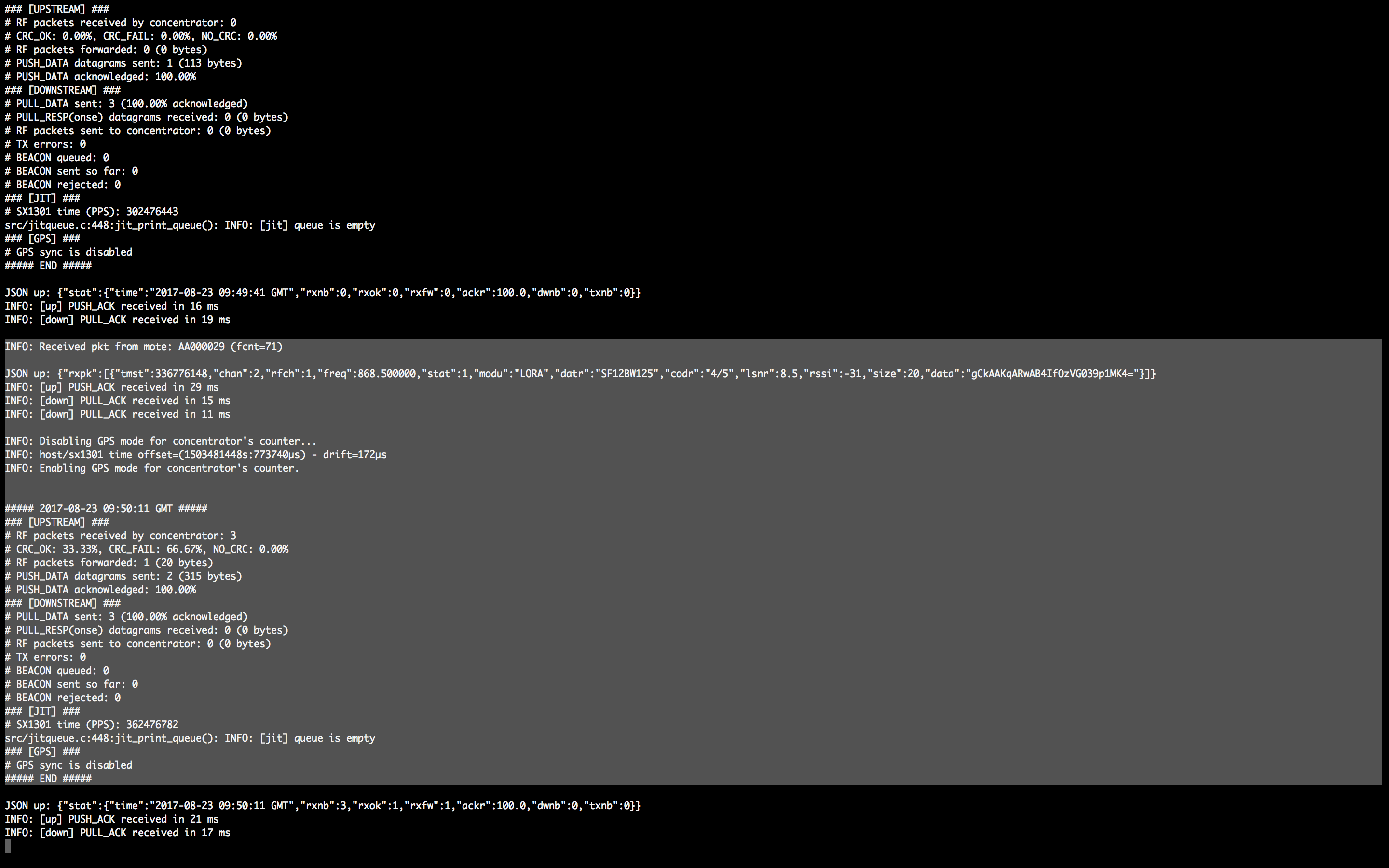1389x868 pixels.
Task: Click the SX1301 time PPS 362476782 line
Action: tap(91, 724)
